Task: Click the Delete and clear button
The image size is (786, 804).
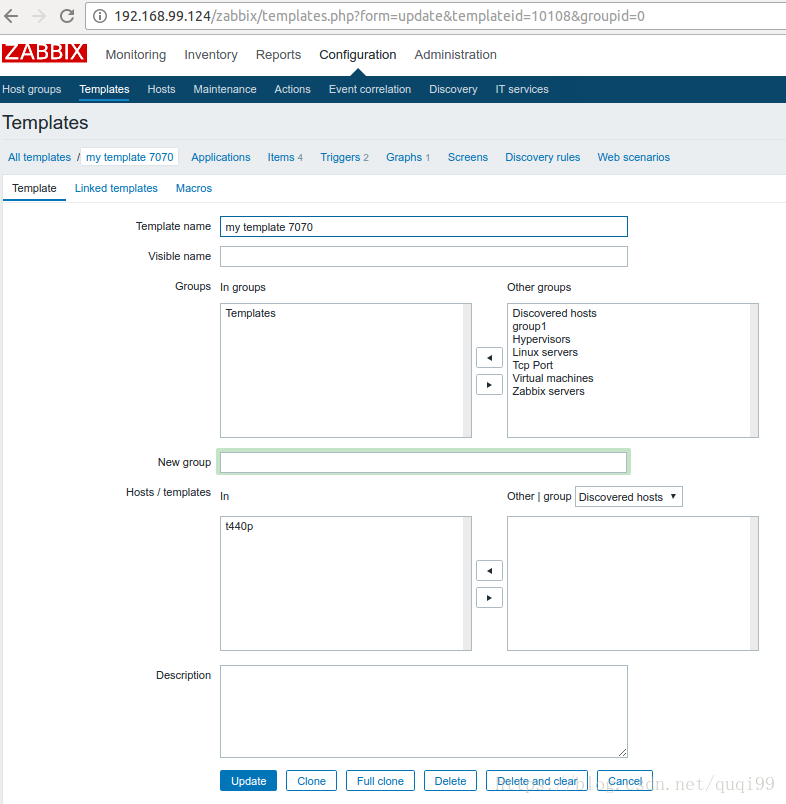Action: click(537, 781)
